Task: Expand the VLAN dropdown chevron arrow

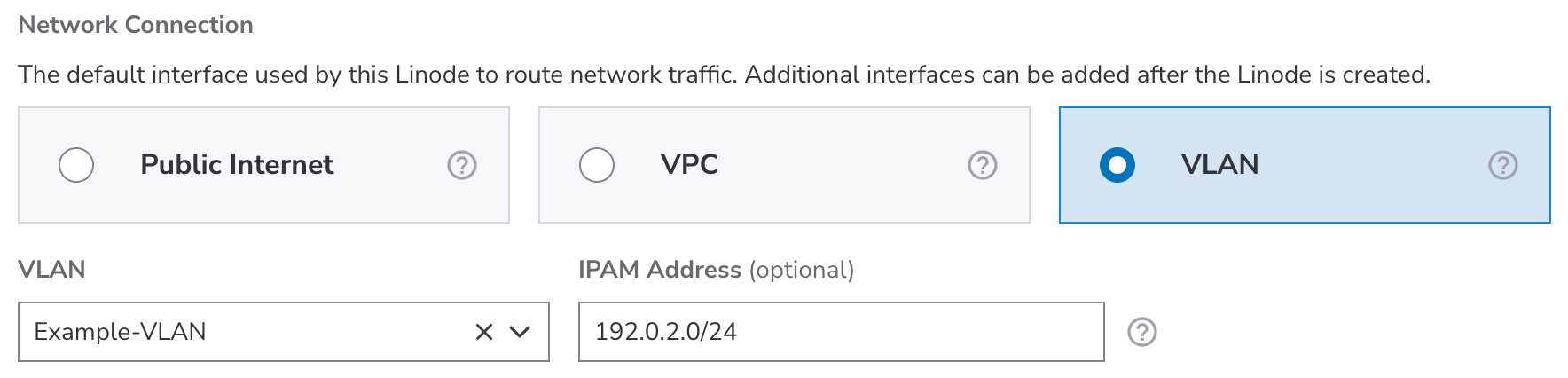Action: pyautogui.click(x=520, y=332)
